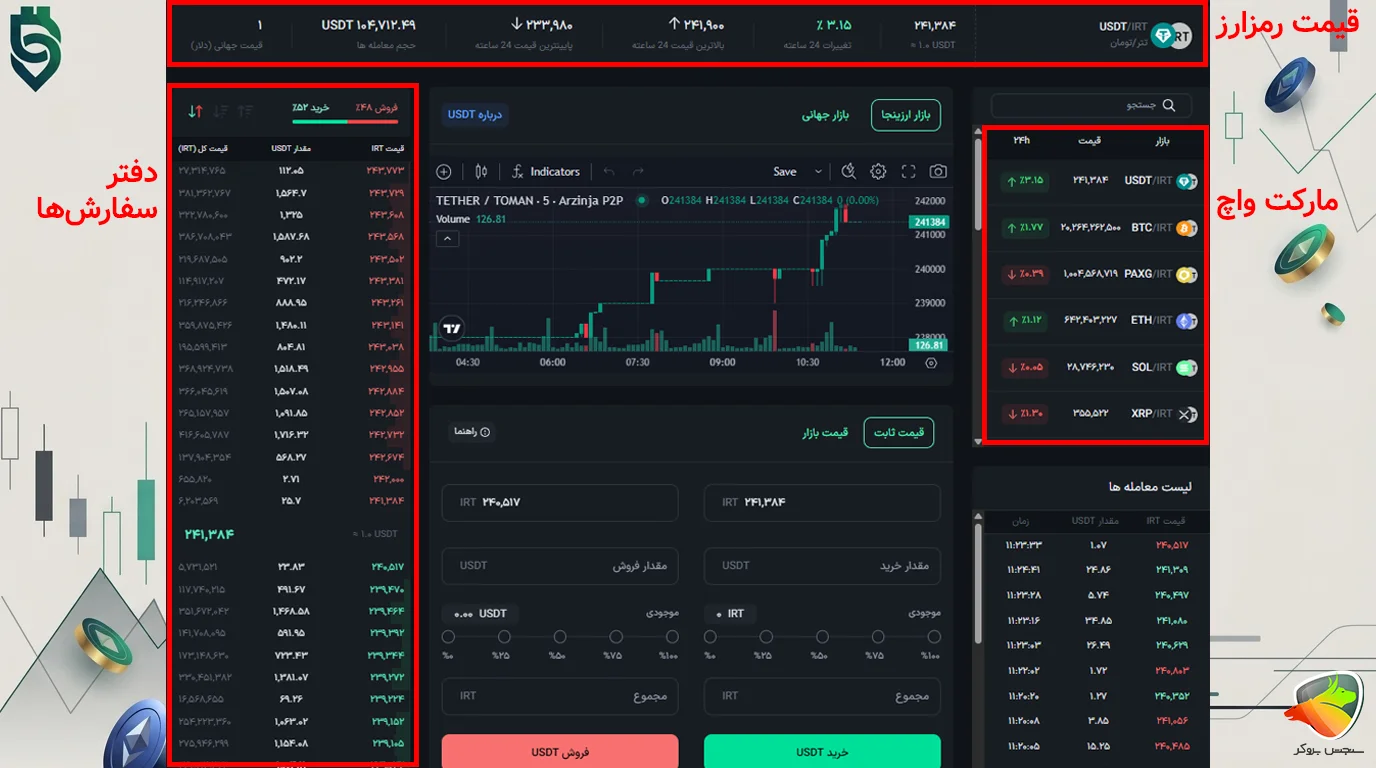Viewport: 1376px width, 768px height.
Task: Select the قیمت ثابت order type tab
Action: [898, 432]
